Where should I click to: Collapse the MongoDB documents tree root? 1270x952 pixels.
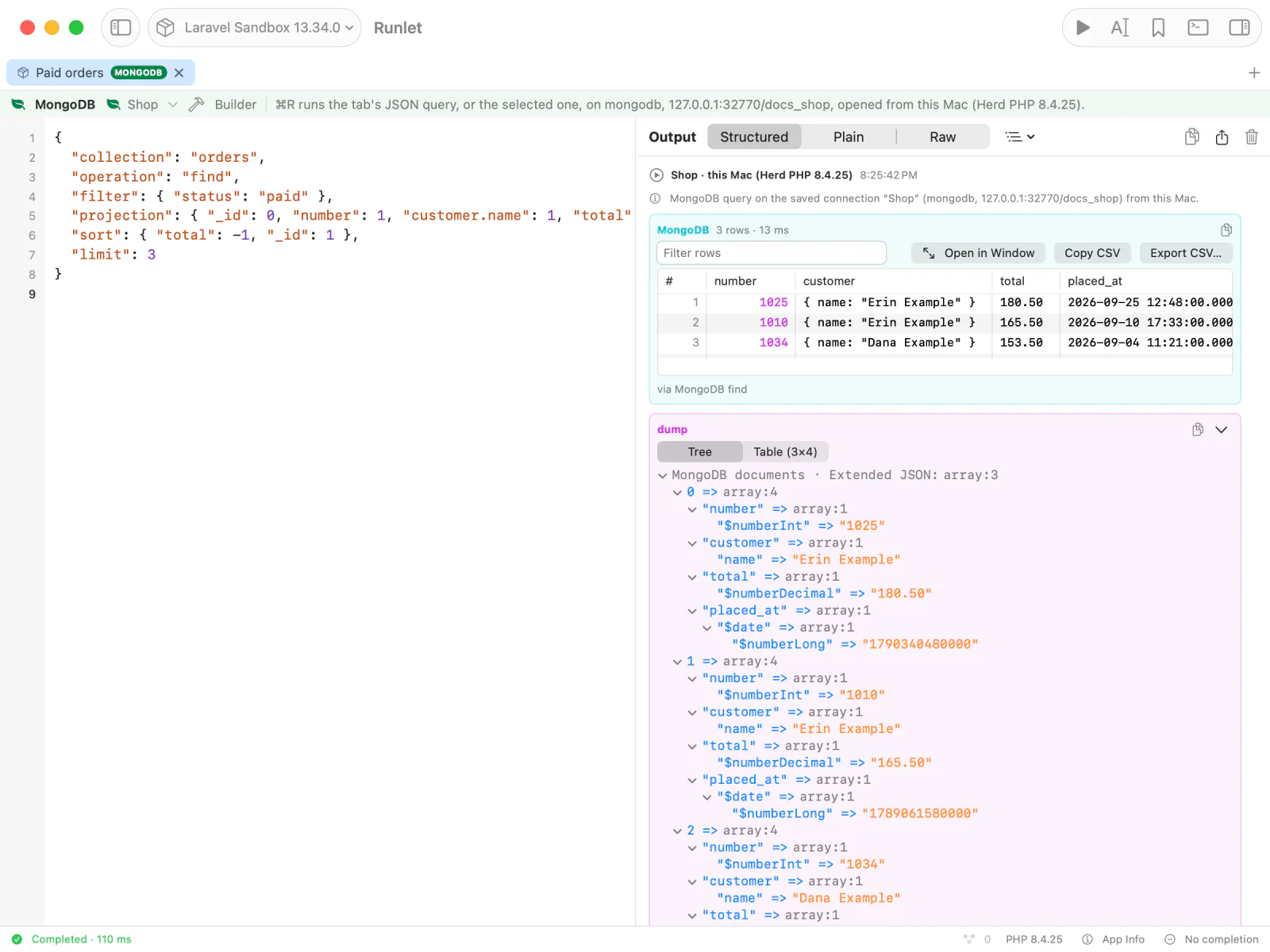pyautogui.click(x=662, y=475)
